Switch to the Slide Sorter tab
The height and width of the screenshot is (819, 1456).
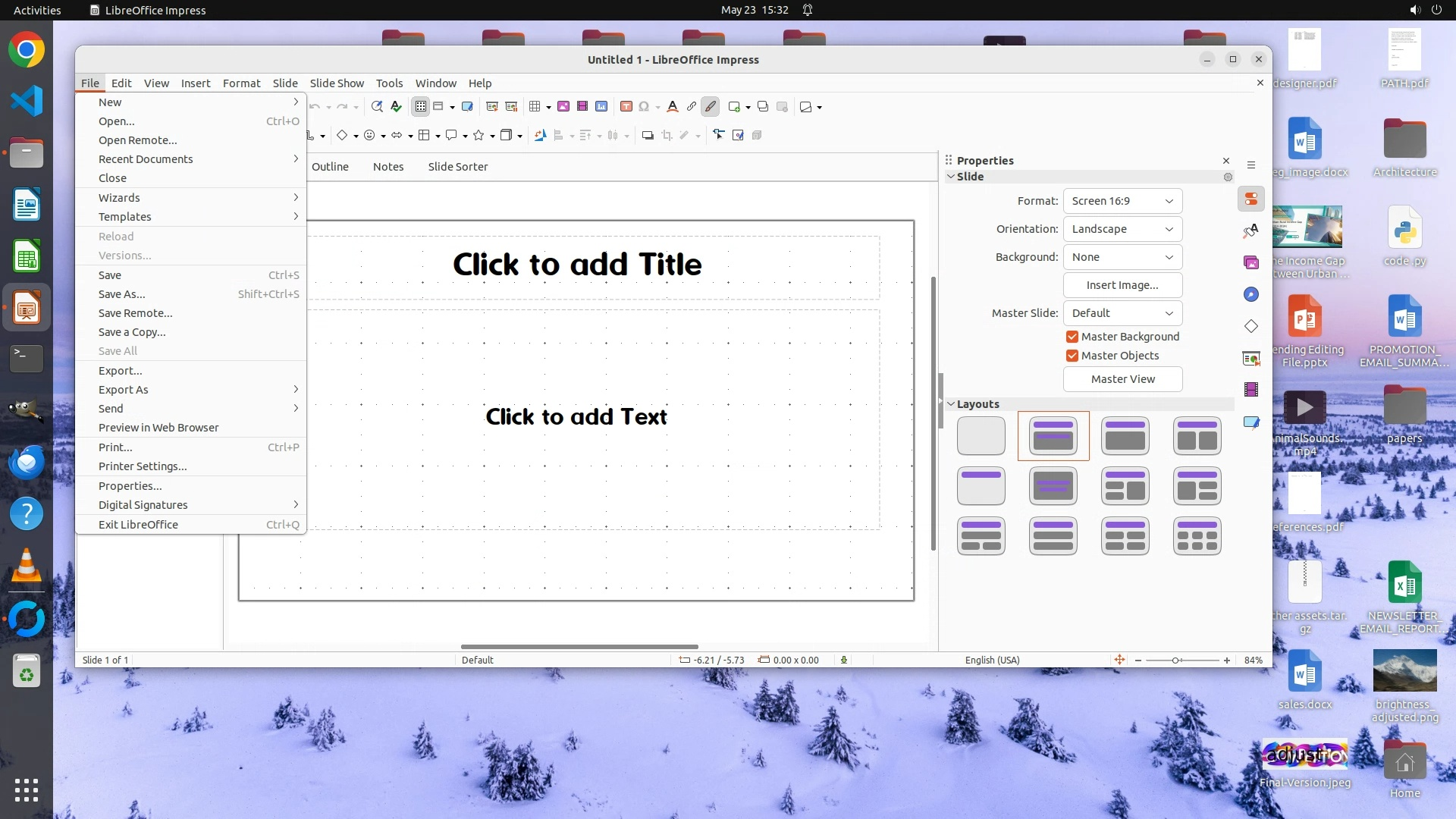pyautogui.click(x=457, y=167)
